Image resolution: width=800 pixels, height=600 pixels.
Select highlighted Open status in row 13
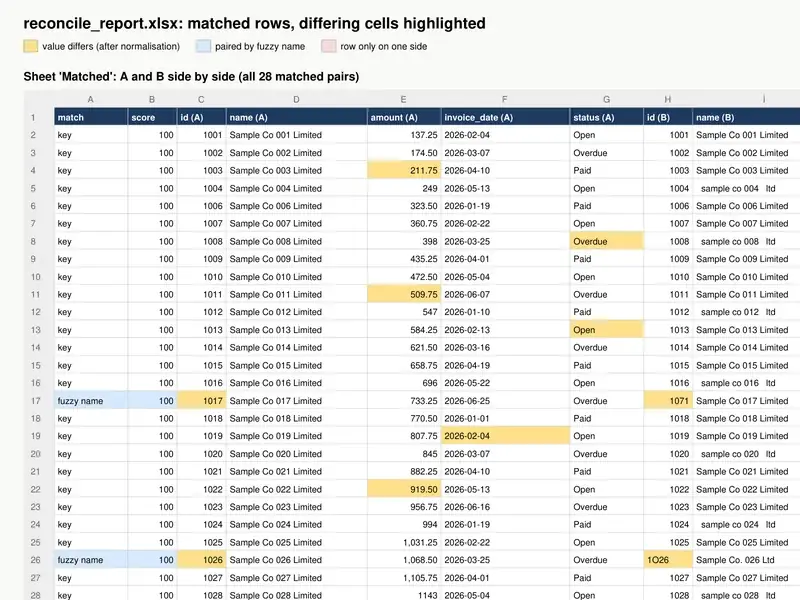(607, 330)
